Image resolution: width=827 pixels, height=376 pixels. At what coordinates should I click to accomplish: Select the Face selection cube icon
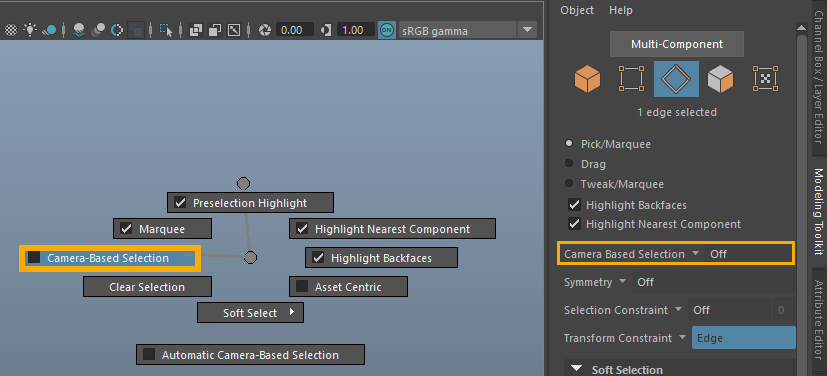click(x=720, y=79)
